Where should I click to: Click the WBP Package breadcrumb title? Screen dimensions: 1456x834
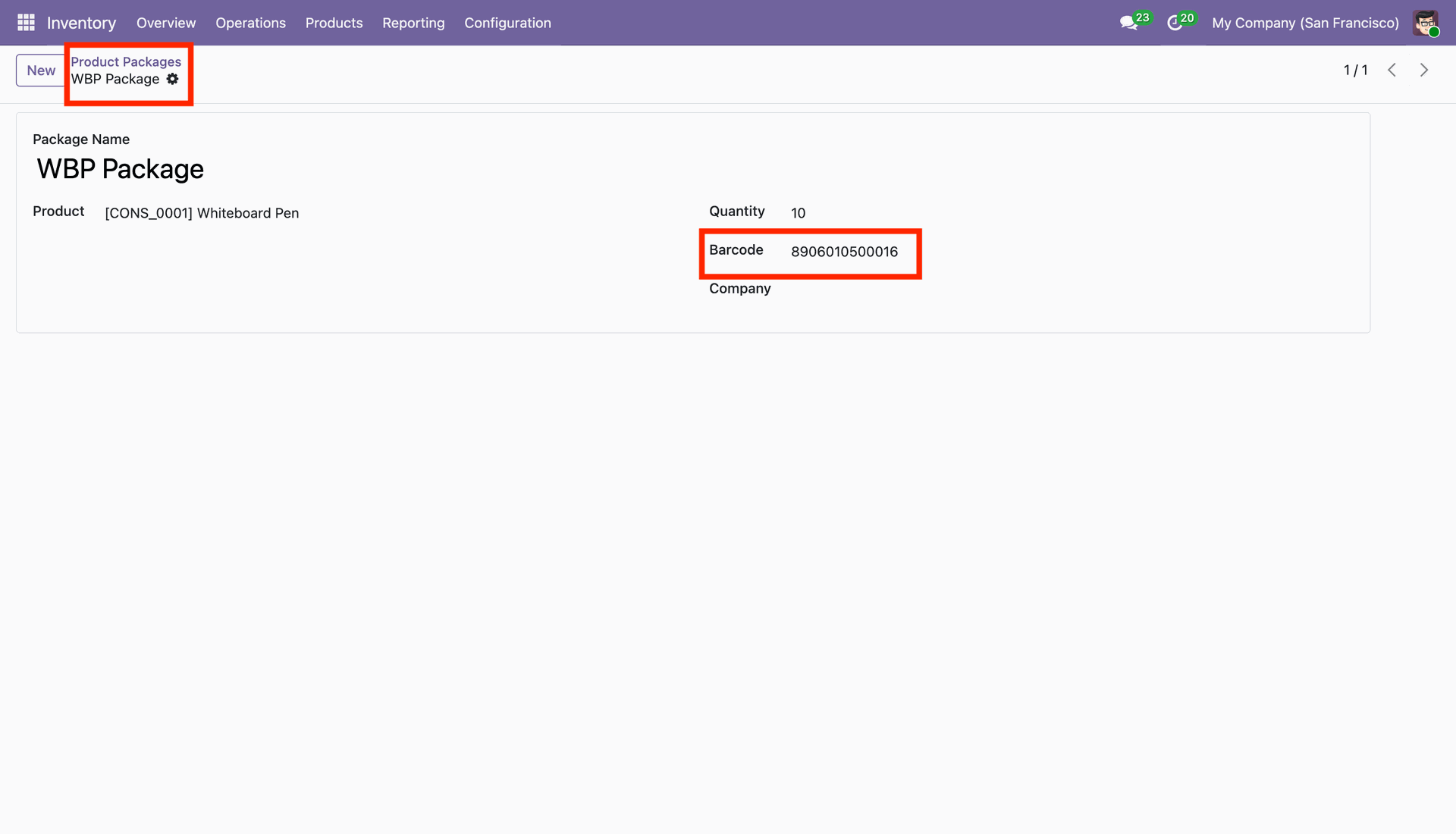point(115,79)
